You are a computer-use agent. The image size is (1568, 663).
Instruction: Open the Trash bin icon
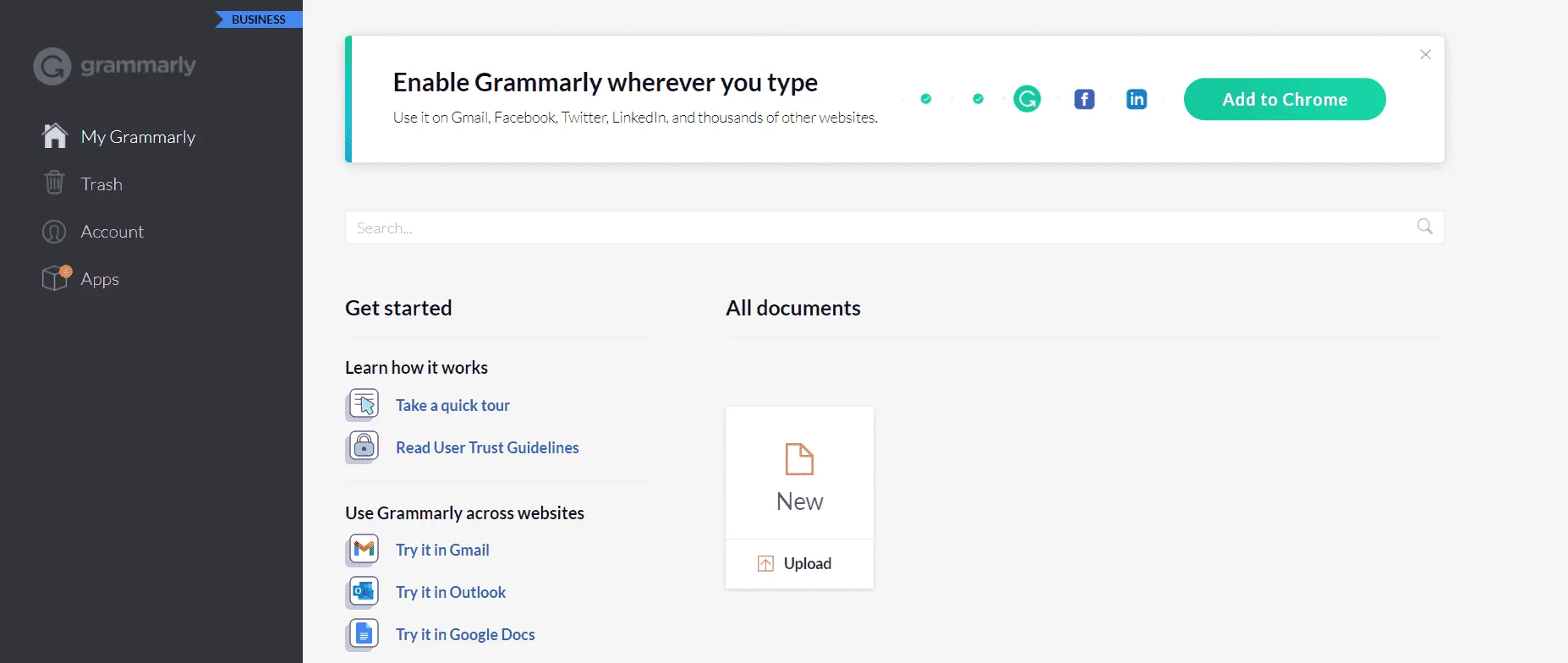tap(54, 183)
